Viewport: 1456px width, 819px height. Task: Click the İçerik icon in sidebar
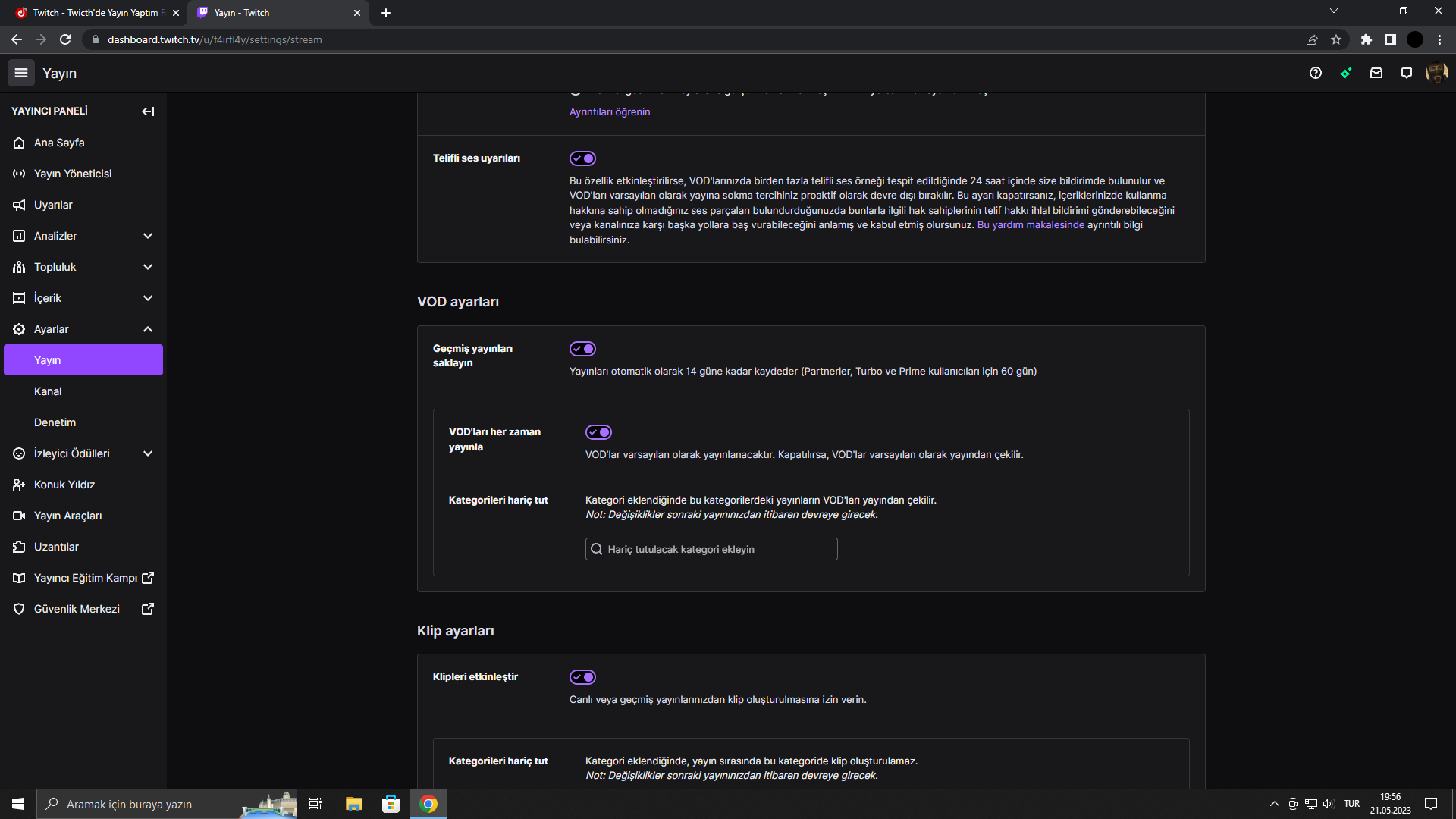[x=19, y=298]
